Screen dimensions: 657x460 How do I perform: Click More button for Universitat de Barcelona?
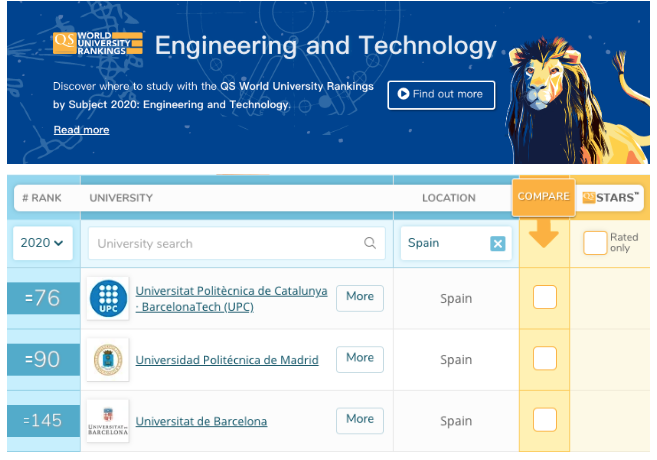click(359, 419)
